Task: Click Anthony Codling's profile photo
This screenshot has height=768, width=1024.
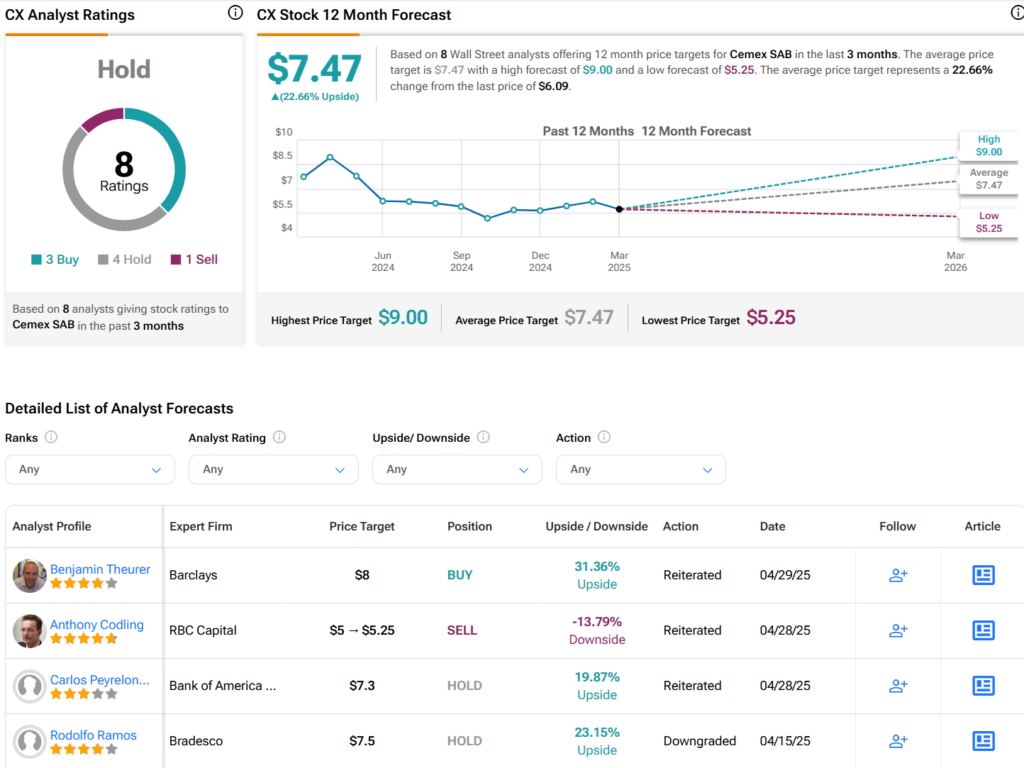Action: click(x=29, y=631)
